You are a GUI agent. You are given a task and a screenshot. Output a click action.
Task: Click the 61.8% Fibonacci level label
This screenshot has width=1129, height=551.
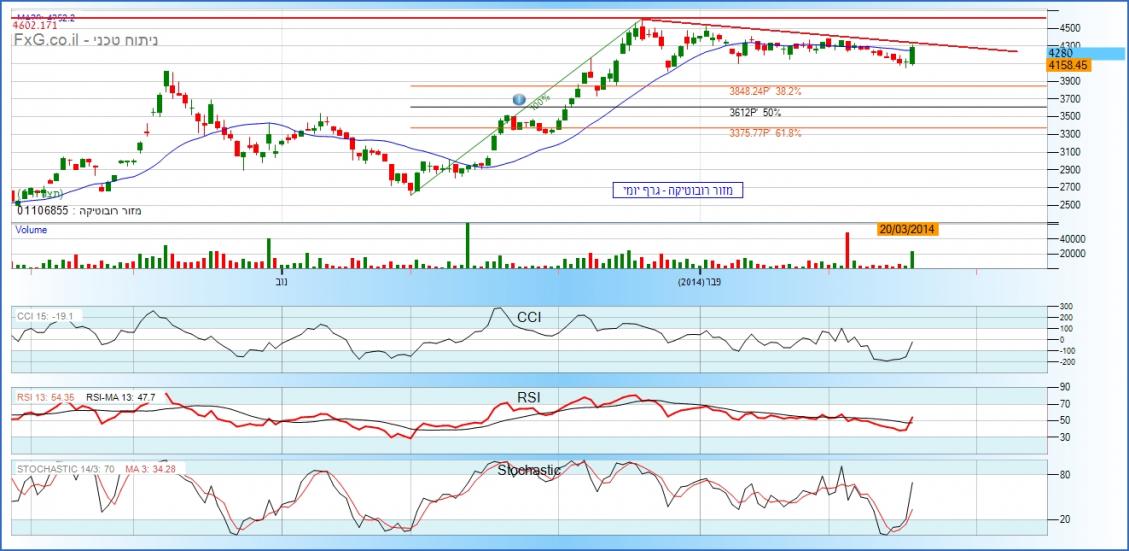click(764, 132)
